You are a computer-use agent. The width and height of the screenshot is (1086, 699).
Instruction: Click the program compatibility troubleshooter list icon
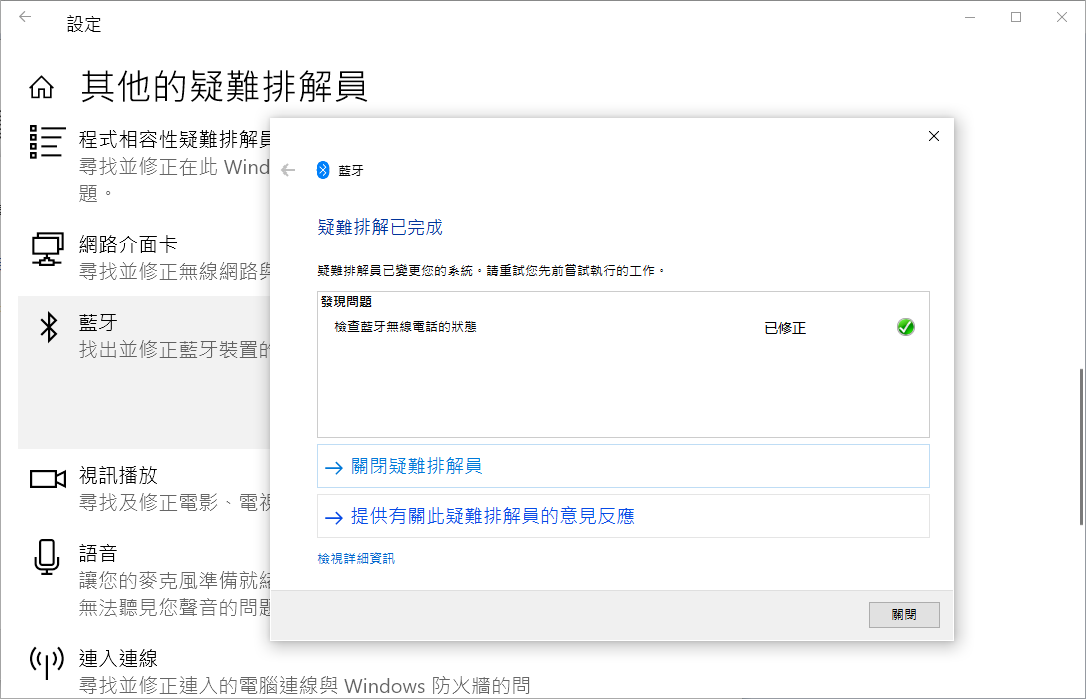(47, 142)
